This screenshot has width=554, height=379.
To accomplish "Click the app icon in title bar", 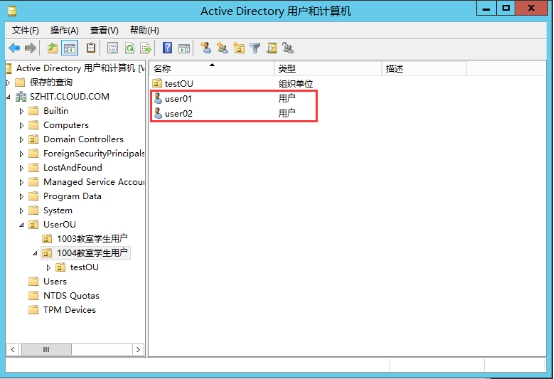I will [x=12, y=11].
